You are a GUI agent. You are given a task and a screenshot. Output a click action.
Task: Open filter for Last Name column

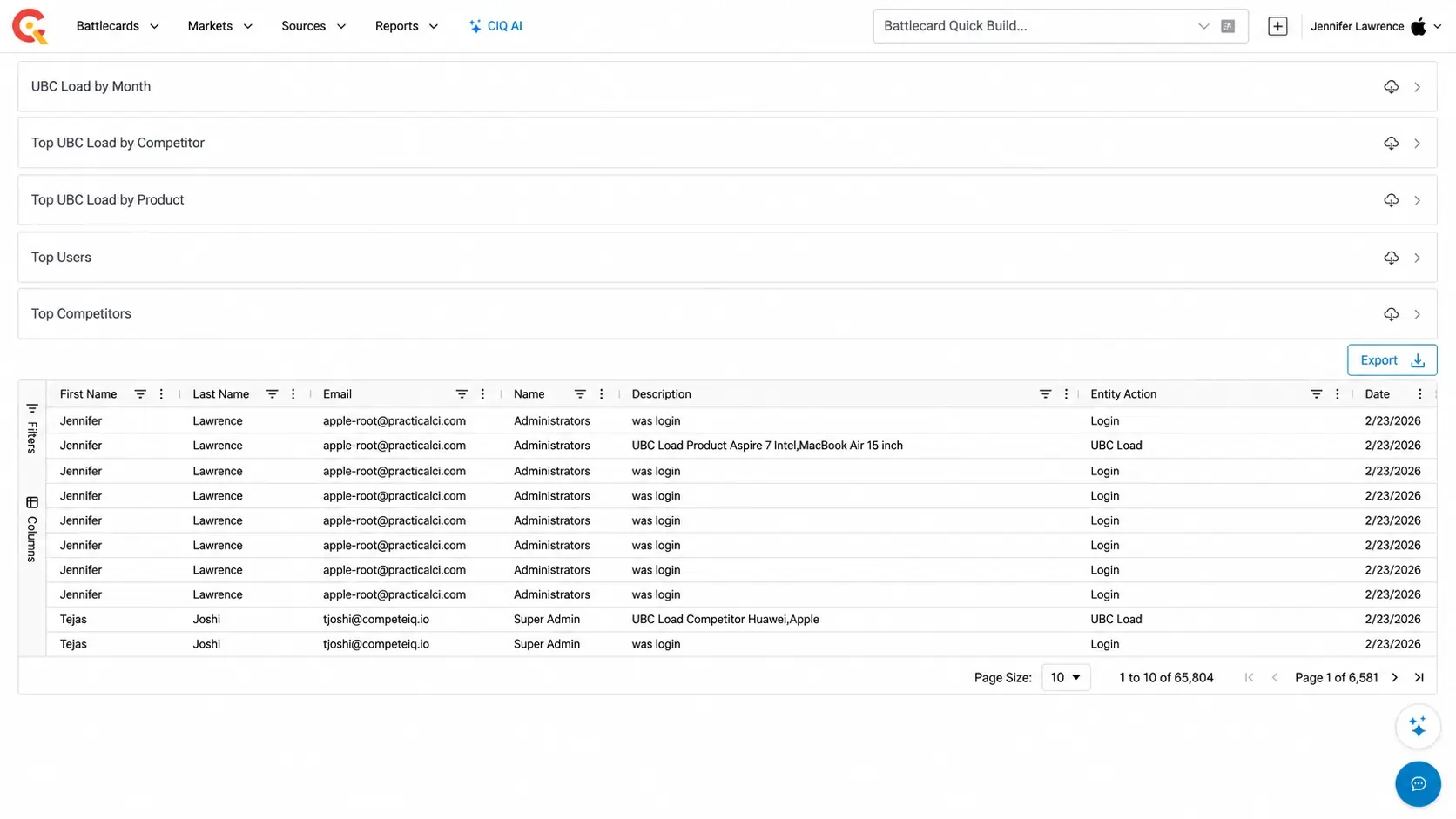point(272,394)
